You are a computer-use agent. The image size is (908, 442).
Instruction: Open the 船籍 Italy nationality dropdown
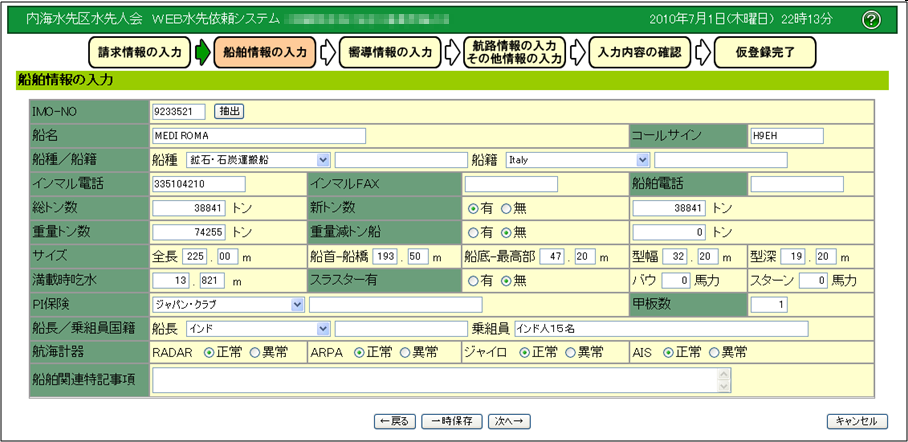(x=642, y=159)
